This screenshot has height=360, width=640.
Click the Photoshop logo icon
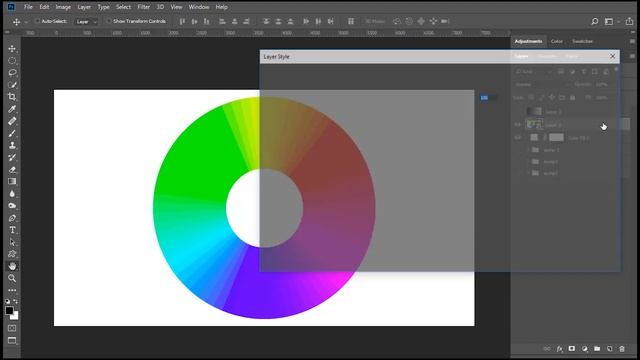click(11, 7)
